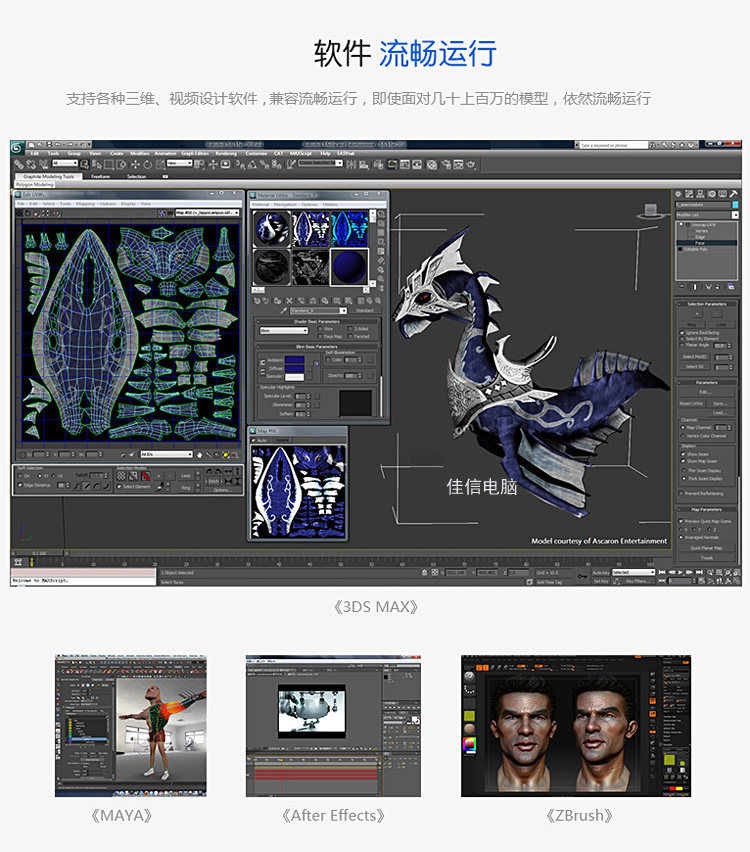
Task: Click the Select MatID button
Action: pyautogui.click(x=695, y=357)
